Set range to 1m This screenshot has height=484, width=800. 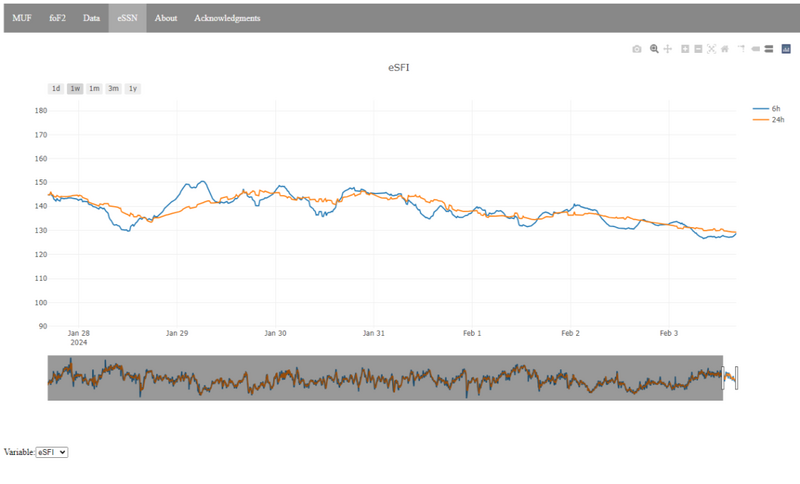[94, 89]
